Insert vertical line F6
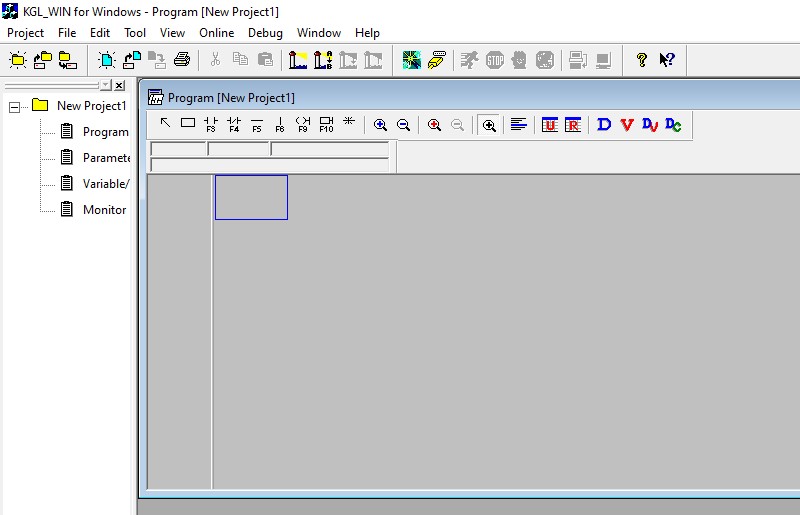The height and width of the screenshot is (515, 800). (x=280, y=124)
